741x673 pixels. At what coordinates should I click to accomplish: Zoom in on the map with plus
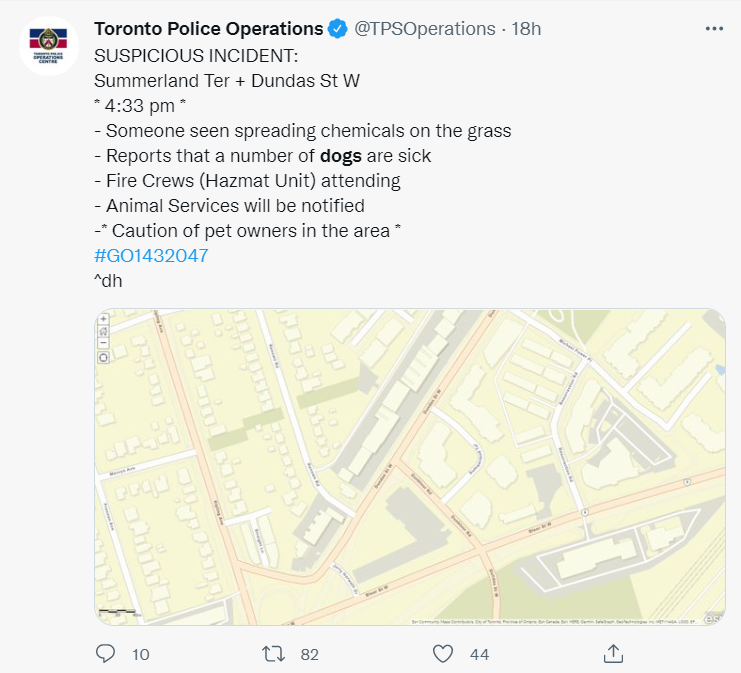103,320
